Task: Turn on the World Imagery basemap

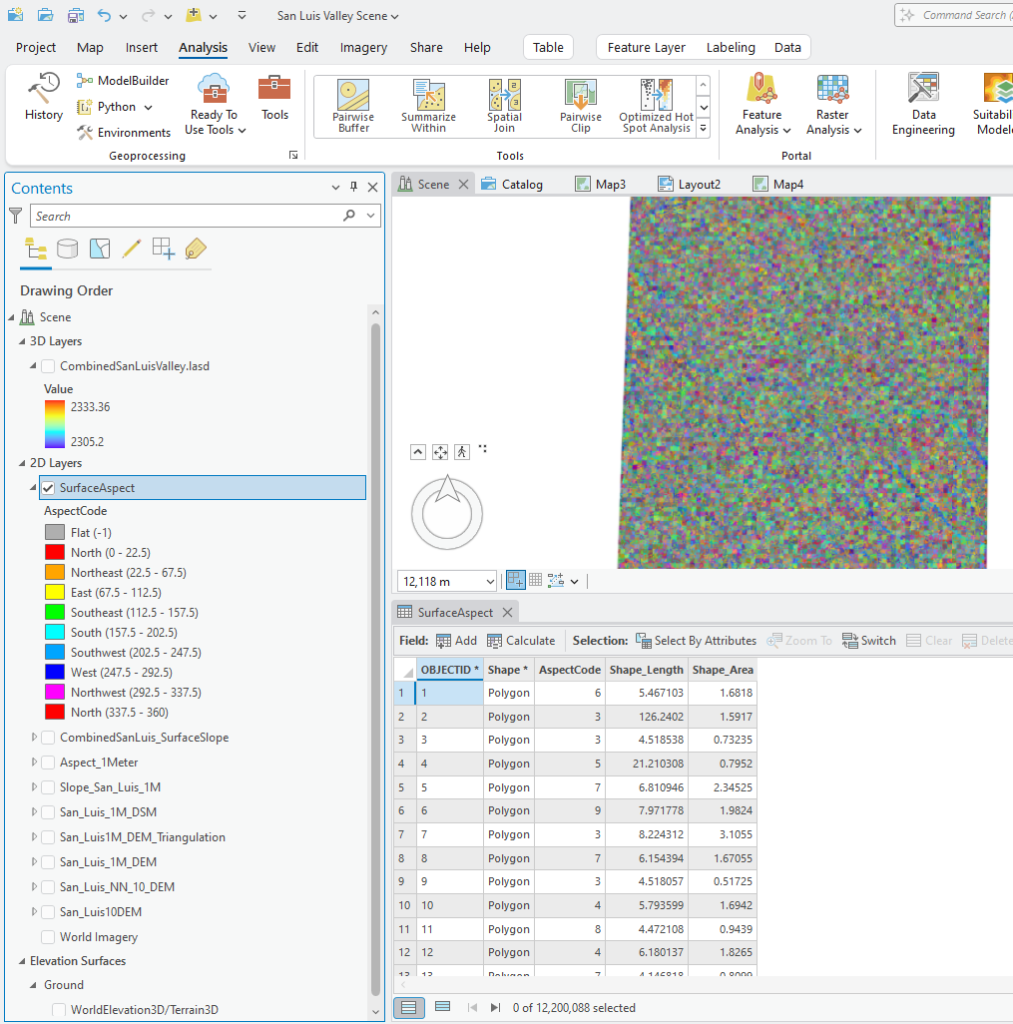Action: point(46,937)
